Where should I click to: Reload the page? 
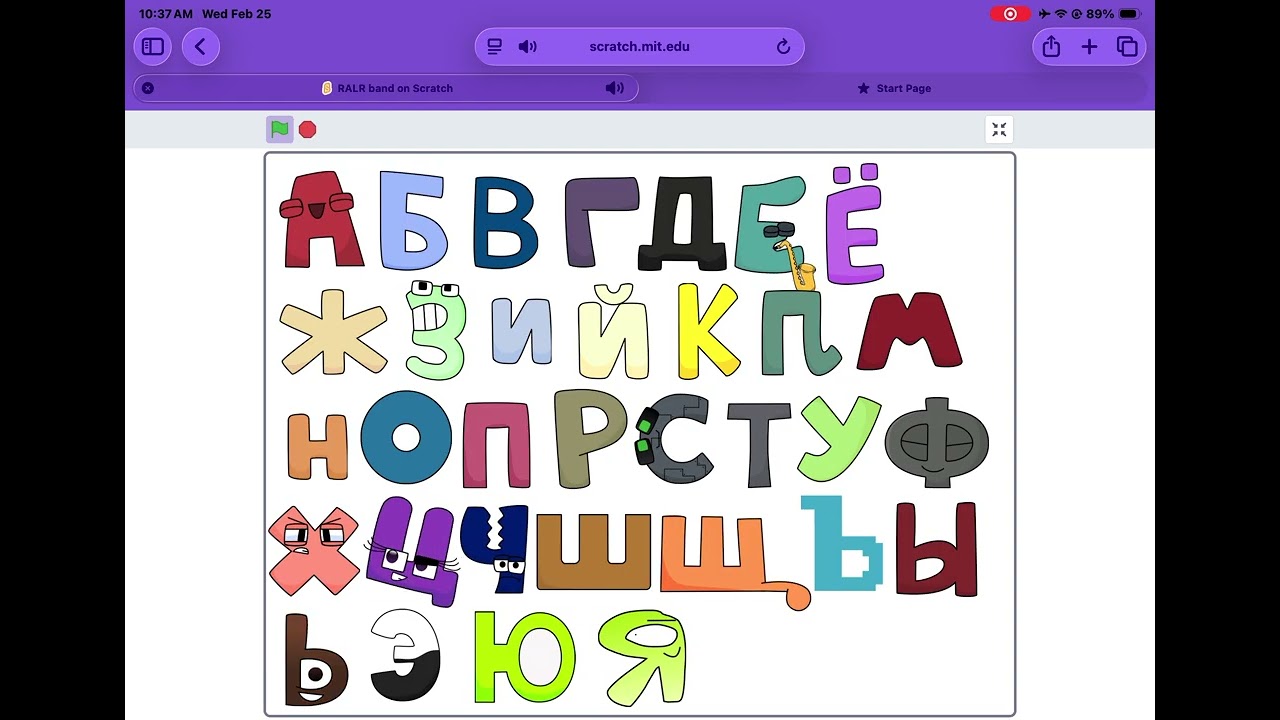coord(783,46)
